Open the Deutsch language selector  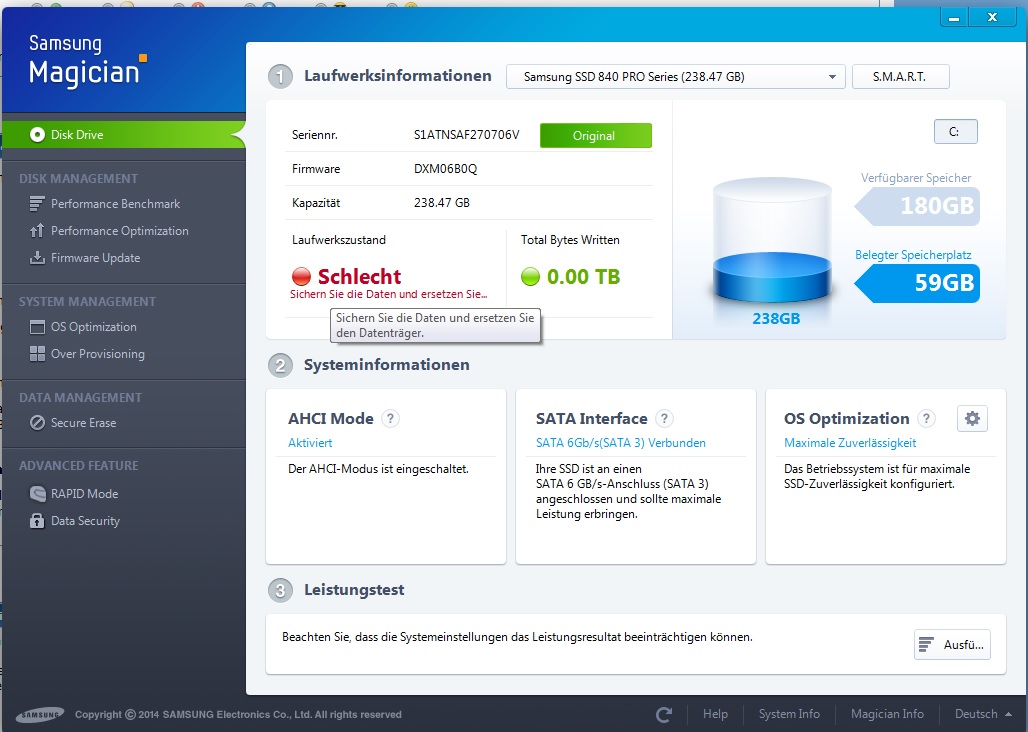pos(983,714)
